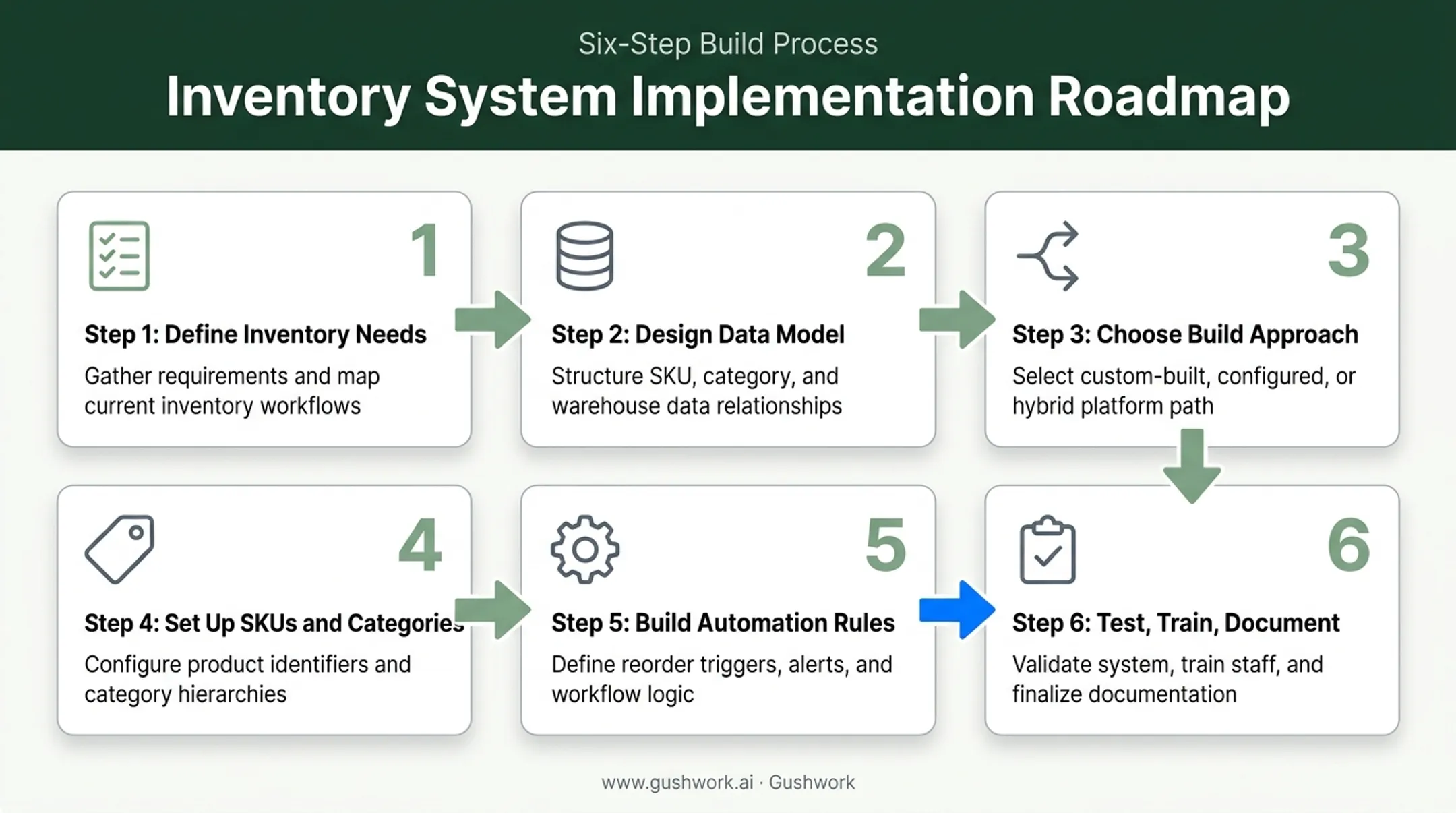Click 'Validate system, train staff' description

(1167, 680)
